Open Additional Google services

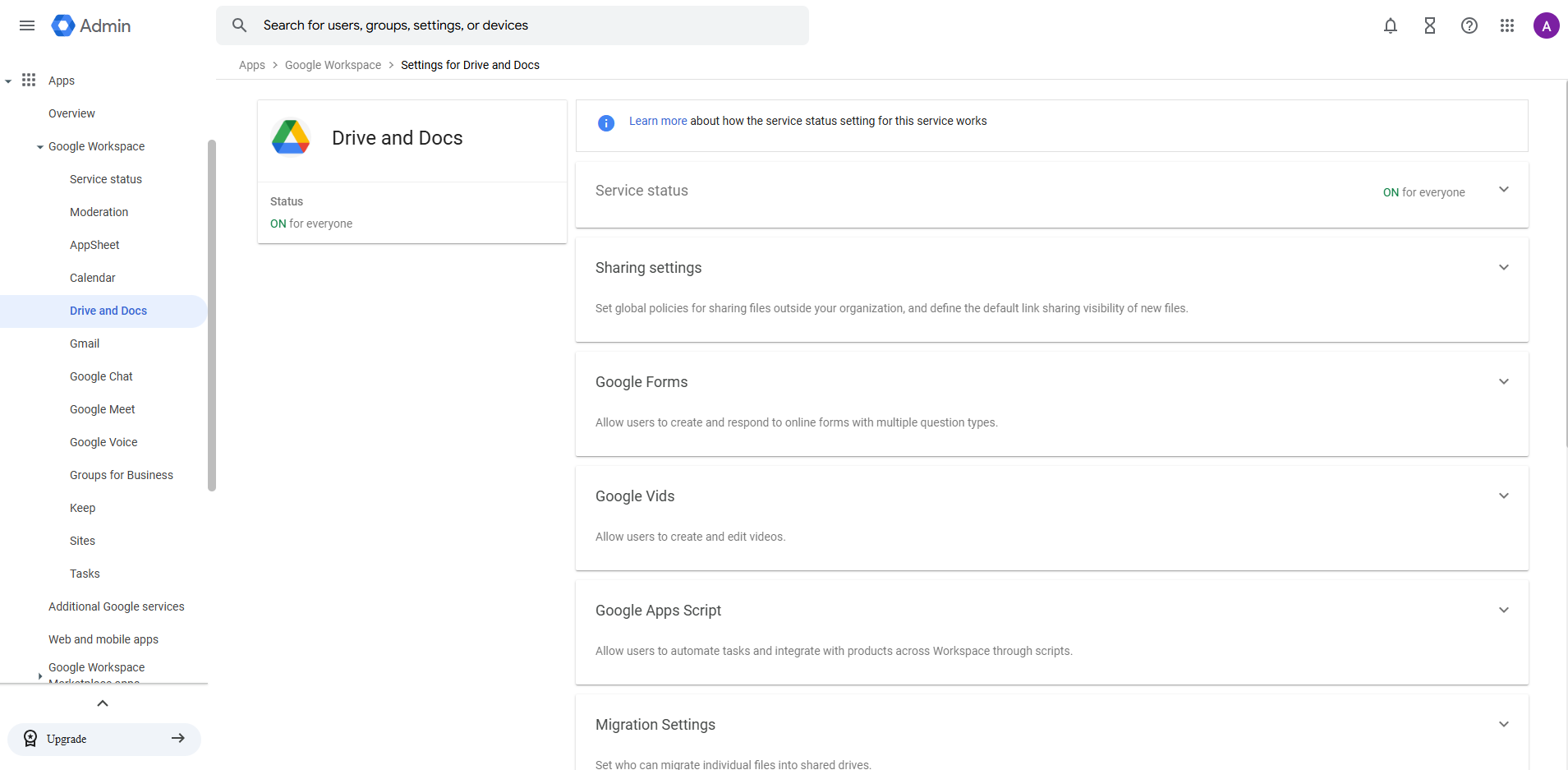pyautogui.click(x=116, y=606)
